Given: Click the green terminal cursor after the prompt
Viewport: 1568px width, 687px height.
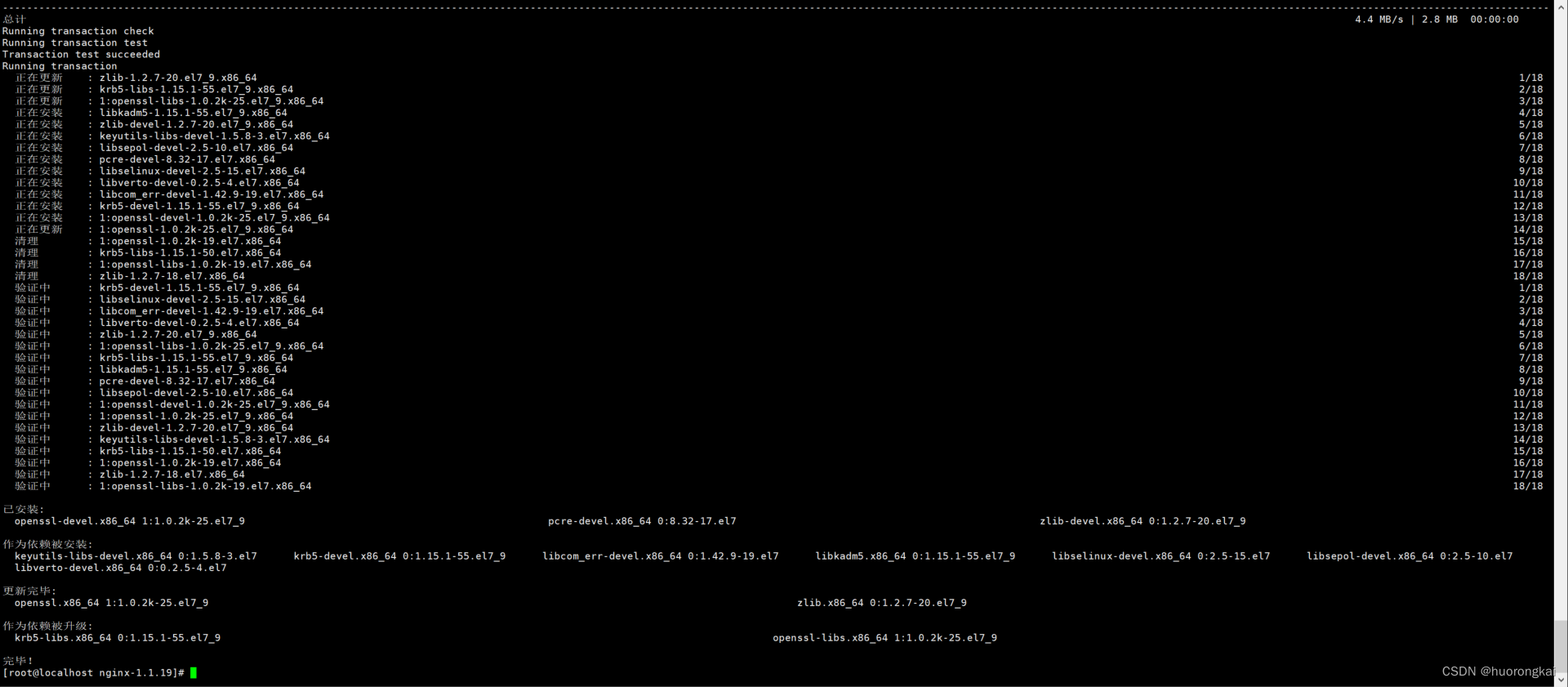Looking at the screenshot, I should 194,673.
